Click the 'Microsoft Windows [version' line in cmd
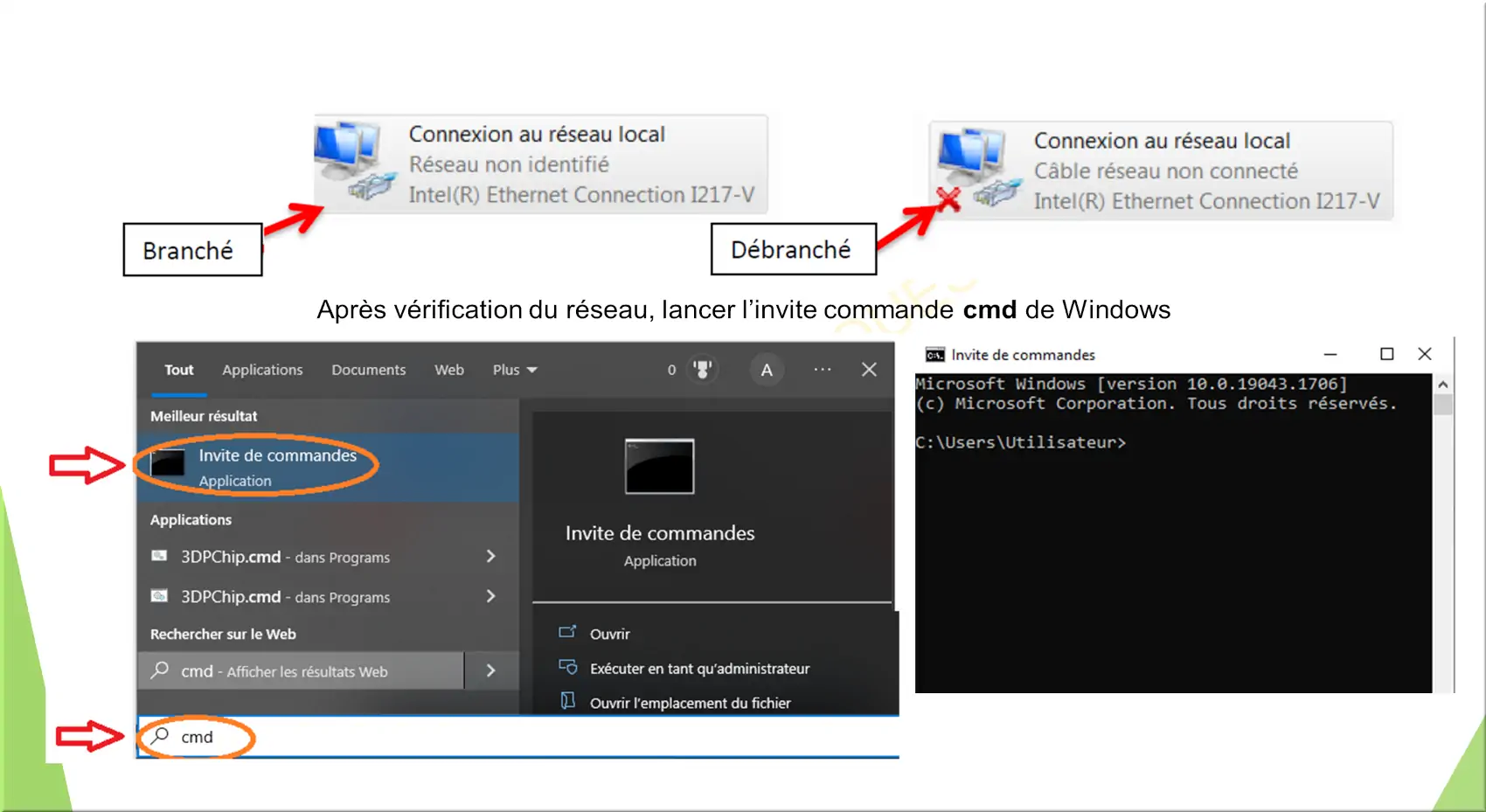Image resolution: width=1486 pixels, height=812 pixels. [1131, 384]
